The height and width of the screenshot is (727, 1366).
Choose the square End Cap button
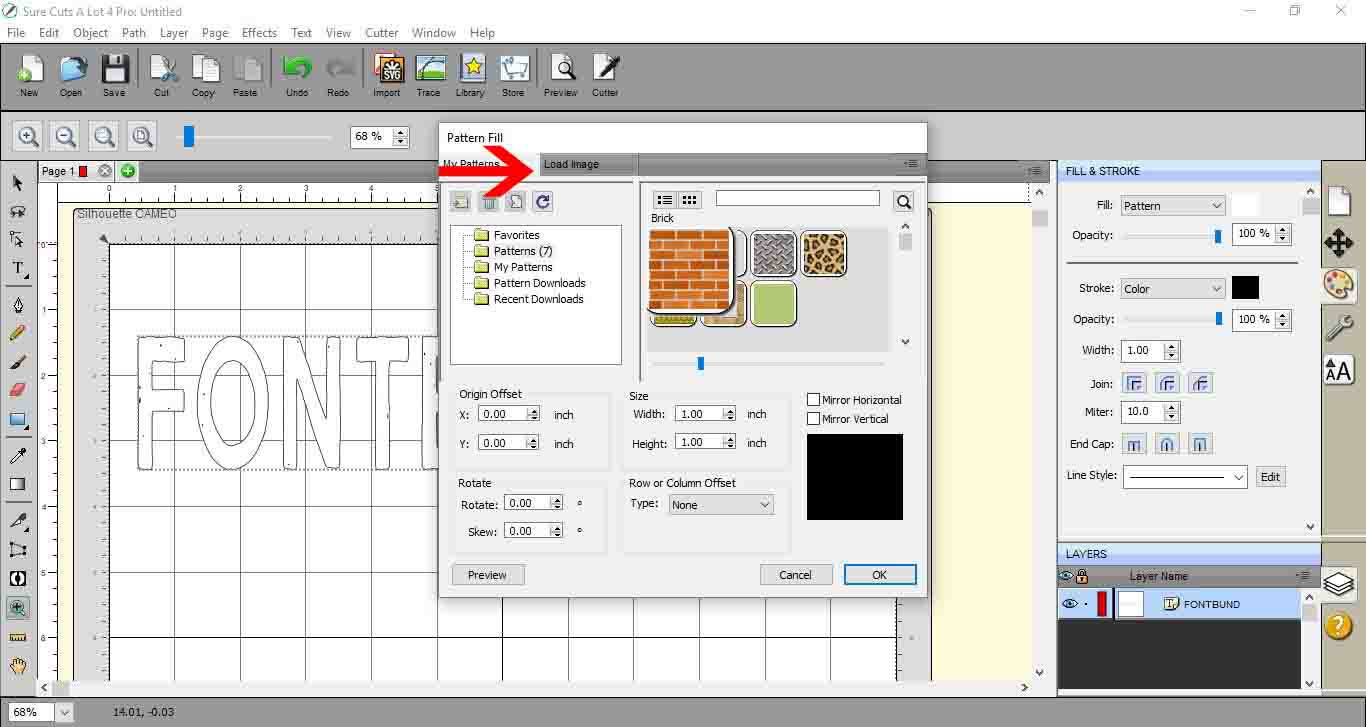click(1200, 444)
